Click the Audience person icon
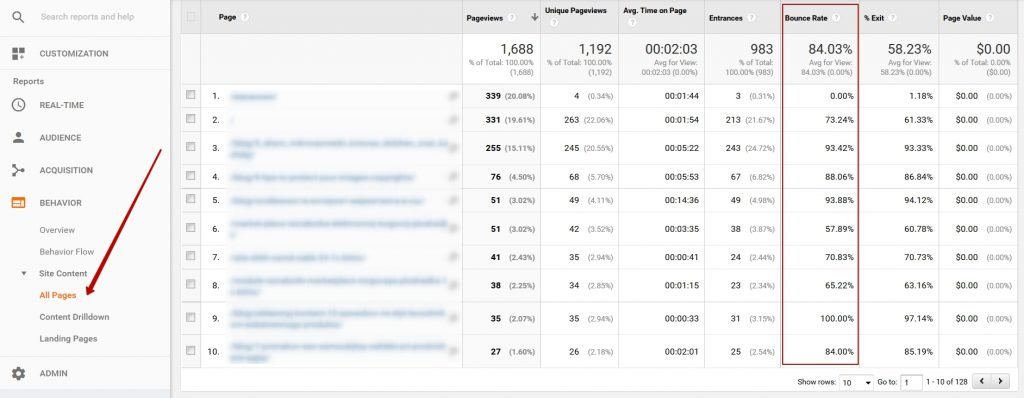Screen dimensions: 1024x398 pyautogui.click(x=18, y=137)
